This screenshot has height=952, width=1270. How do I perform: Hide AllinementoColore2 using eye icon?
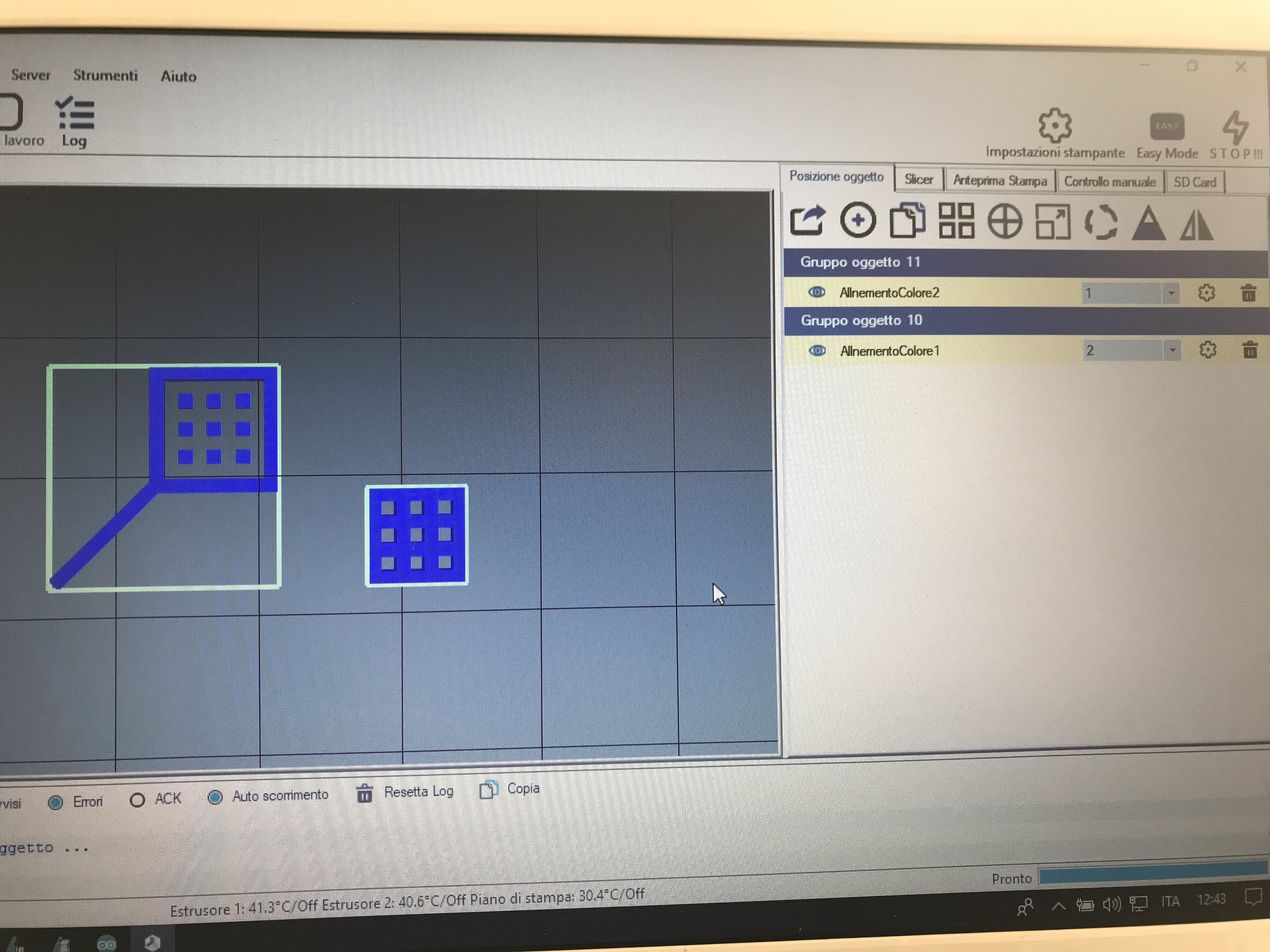(816, 292)
